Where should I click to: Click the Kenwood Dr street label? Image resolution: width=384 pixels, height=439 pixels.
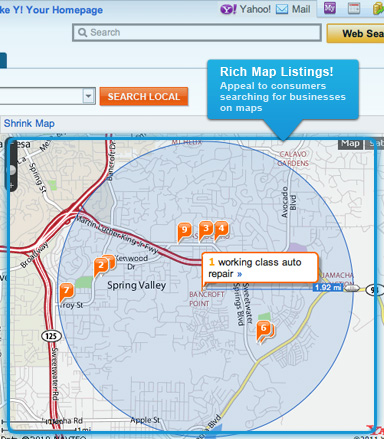[132, 262]
